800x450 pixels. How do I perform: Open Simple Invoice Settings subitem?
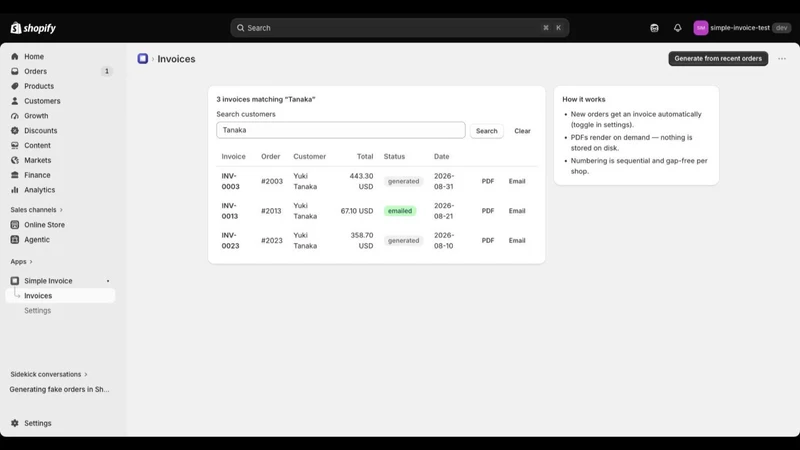coord(38,310)
